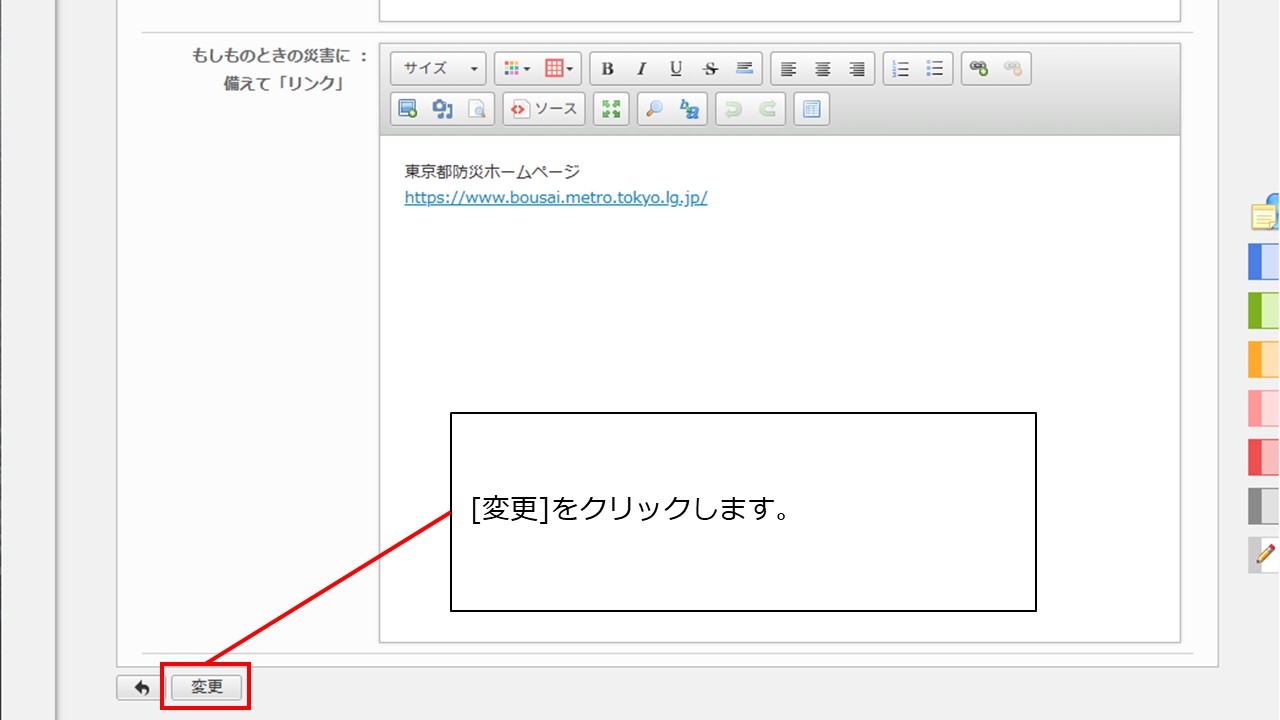The height and width of the screenshot is (720, 1280).
Task: Maximize the editor with fullscreen icon
Action: pyautogui.click(x=611, y=109)
